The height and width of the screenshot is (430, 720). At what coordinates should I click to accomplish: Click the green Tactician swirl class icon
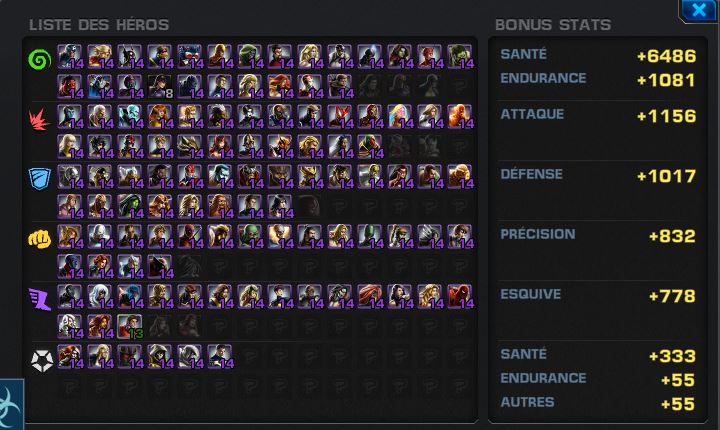[39, 60]
